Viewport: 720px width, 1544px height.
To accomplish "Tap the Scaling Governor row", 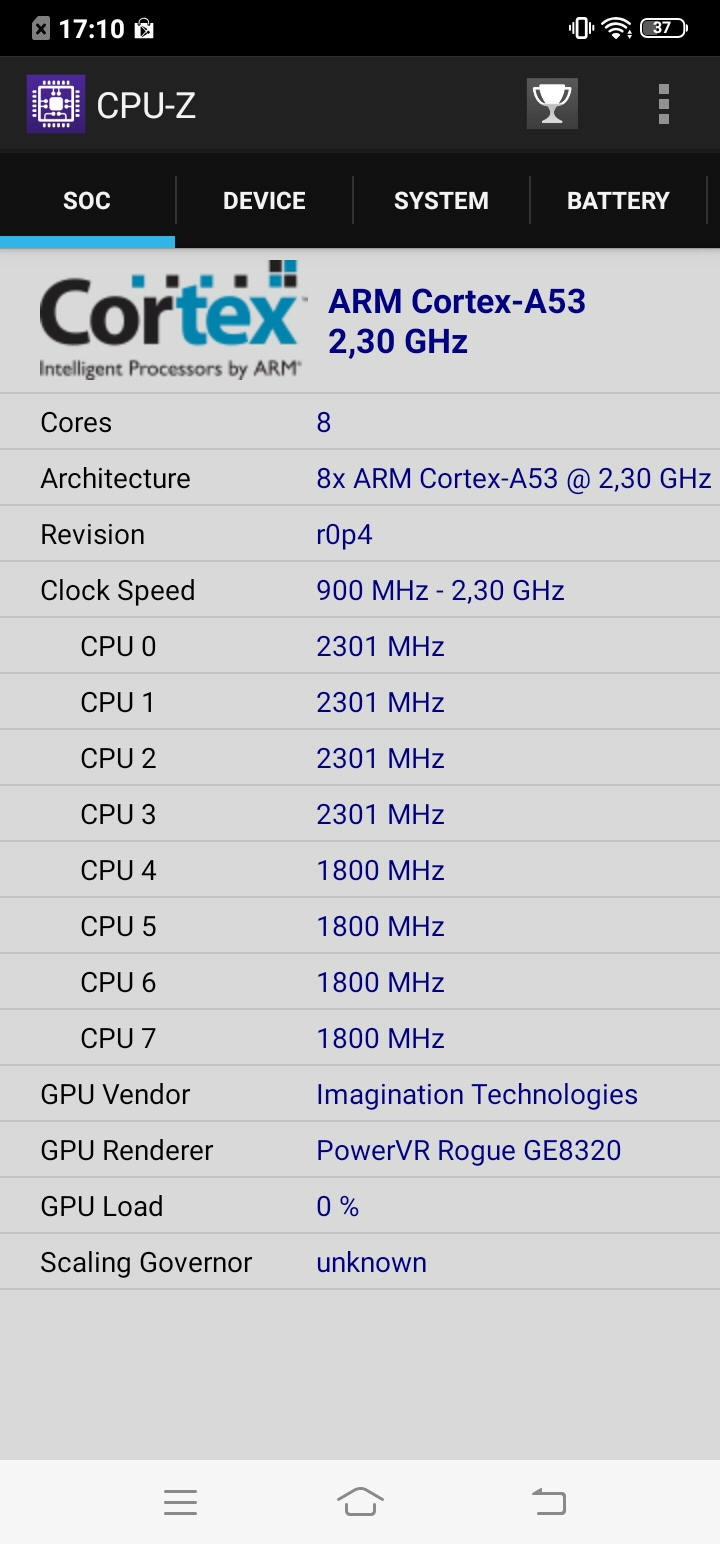I will point(360,1262).
